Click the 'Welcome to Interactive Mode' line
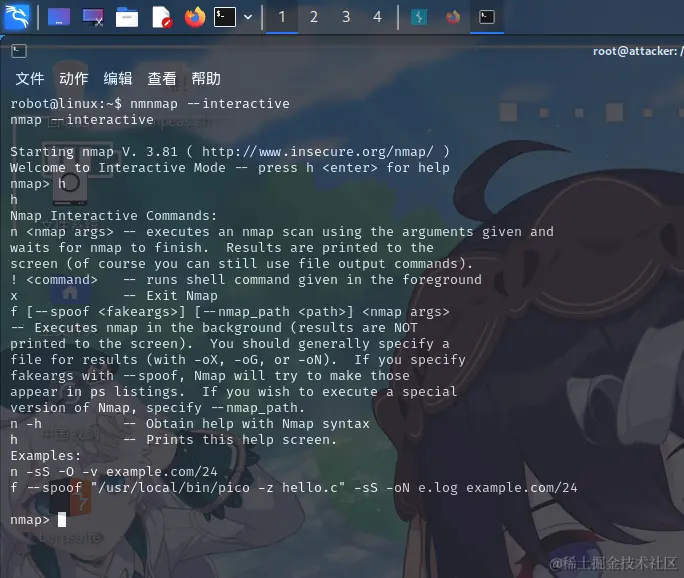The height and width of the screenshot is (578, 684). pyautogui.click(x=229, y=168)
